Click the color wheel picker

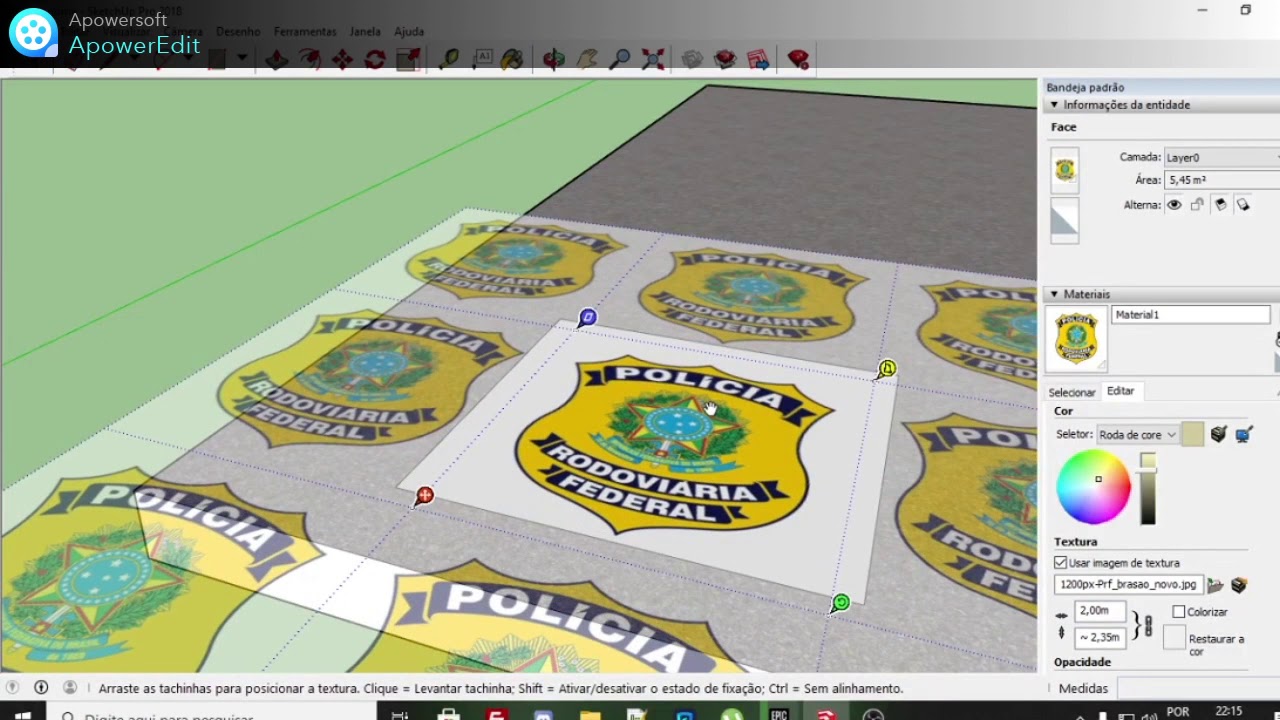tap(1093, 487)
